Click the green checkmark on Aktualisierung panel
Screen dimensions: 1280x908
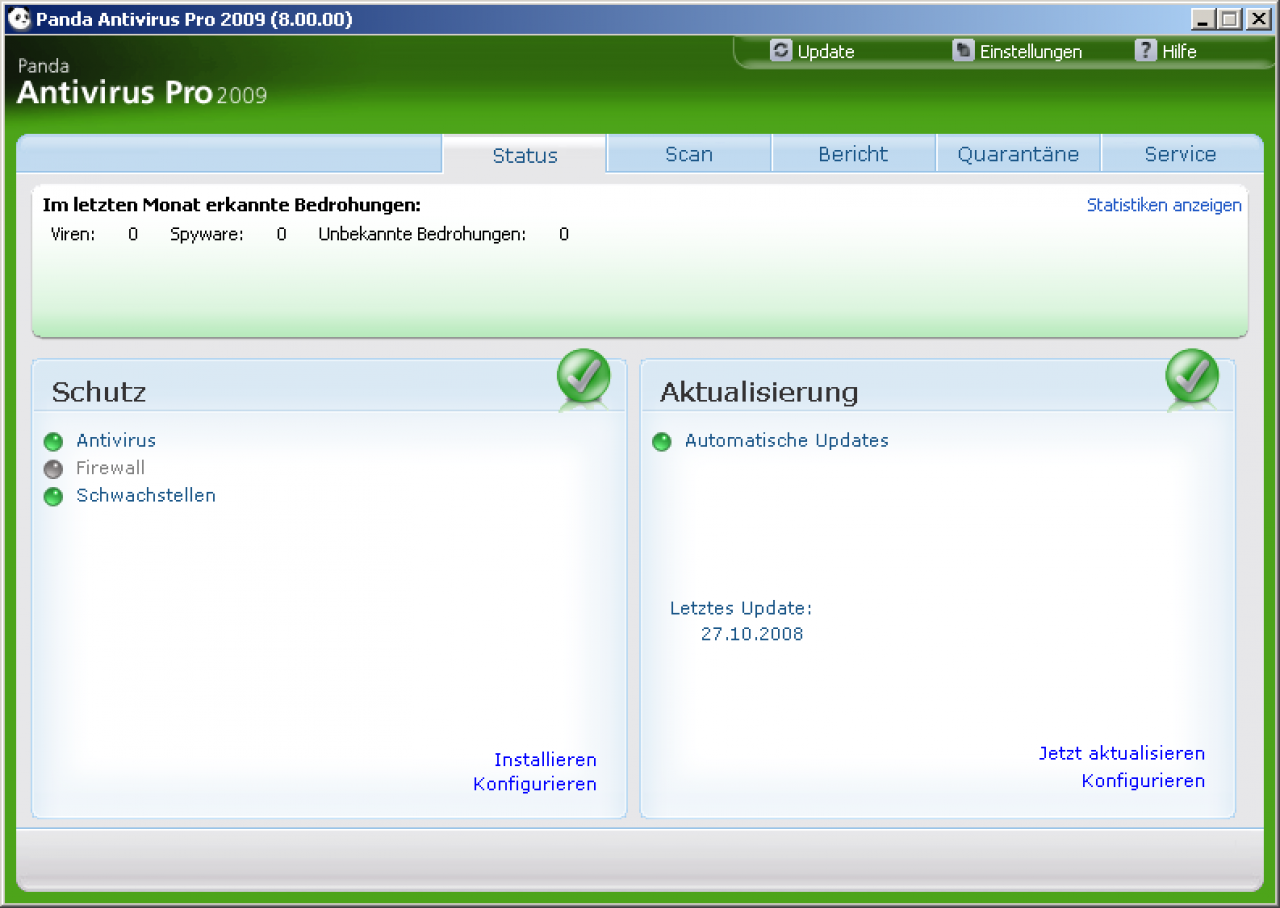1192,378
